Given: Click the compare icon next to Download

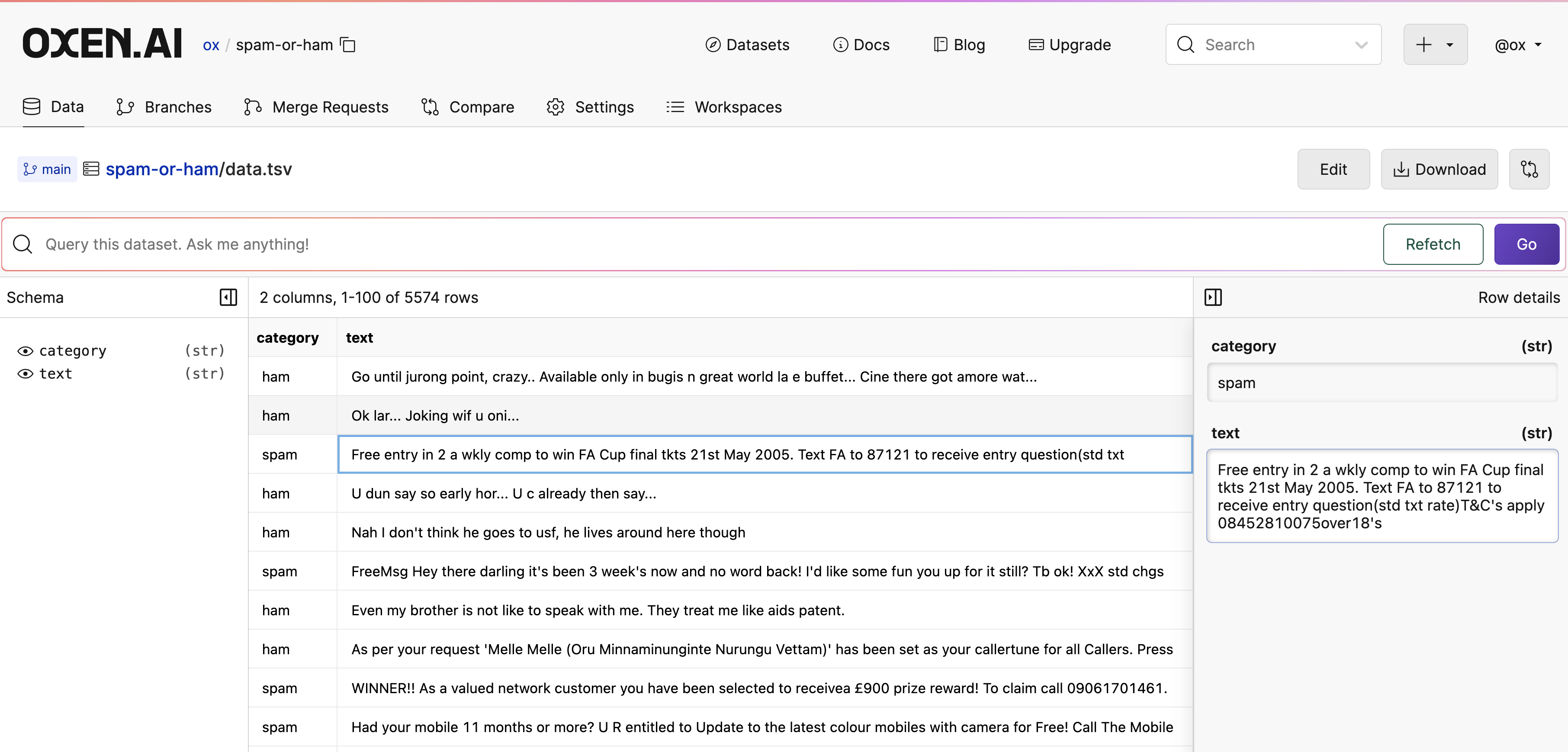Looking at the screenshot, I should pos(1529,169).
